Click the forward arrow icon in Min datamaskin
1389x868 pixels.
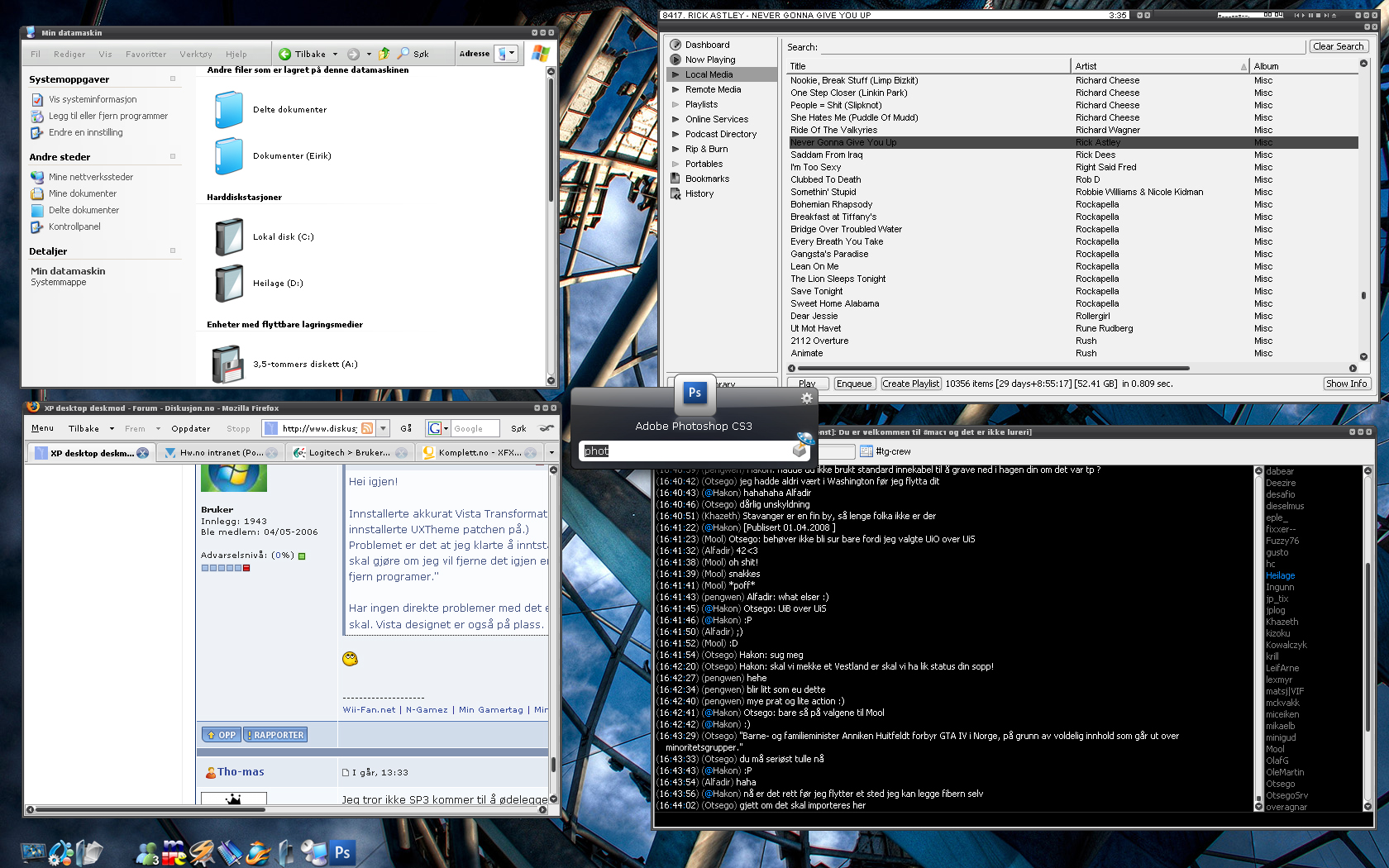[353, 54]
